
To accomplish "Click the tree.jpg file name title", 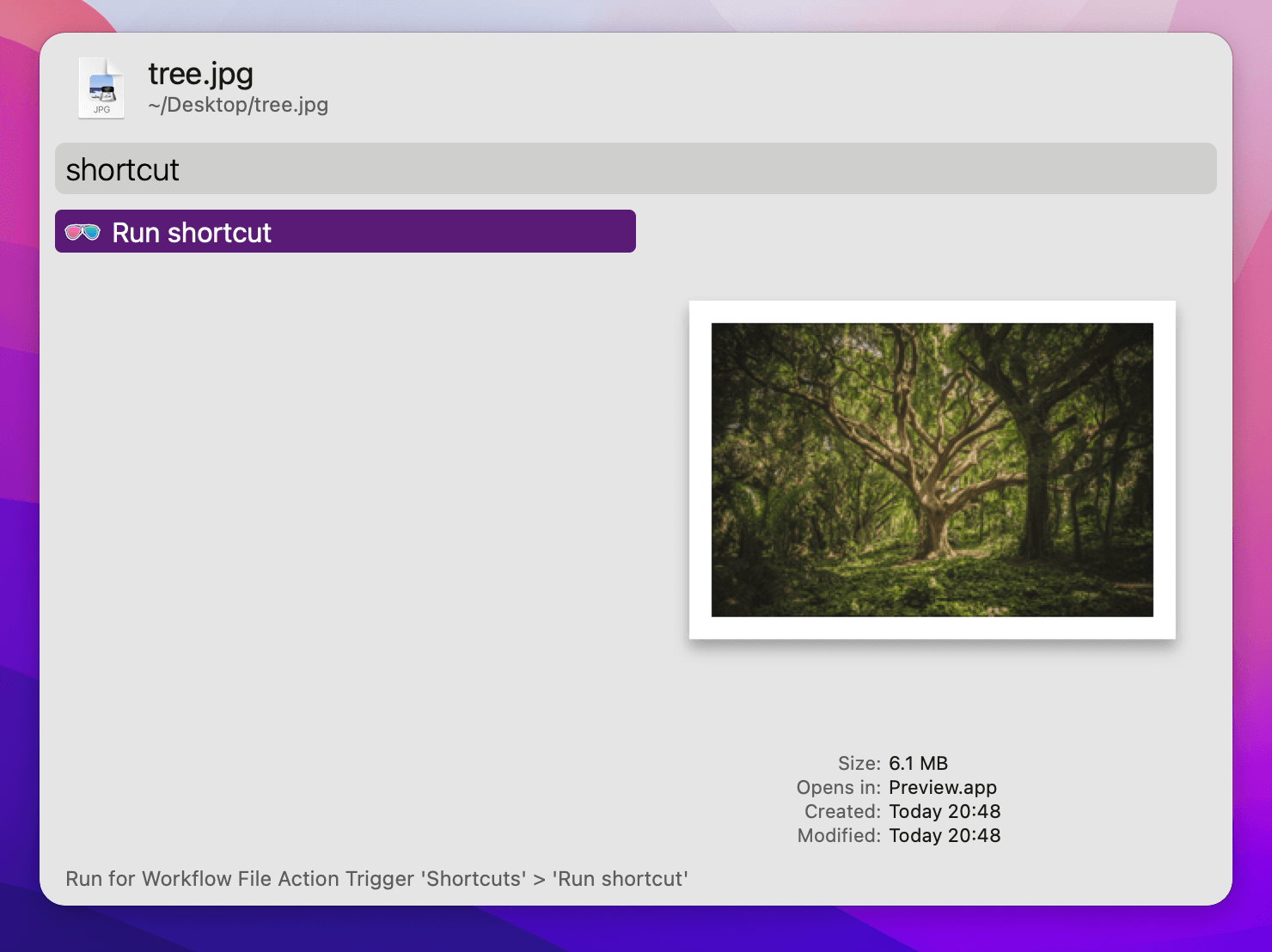I will pyautogui.click(x=200, y=74).
